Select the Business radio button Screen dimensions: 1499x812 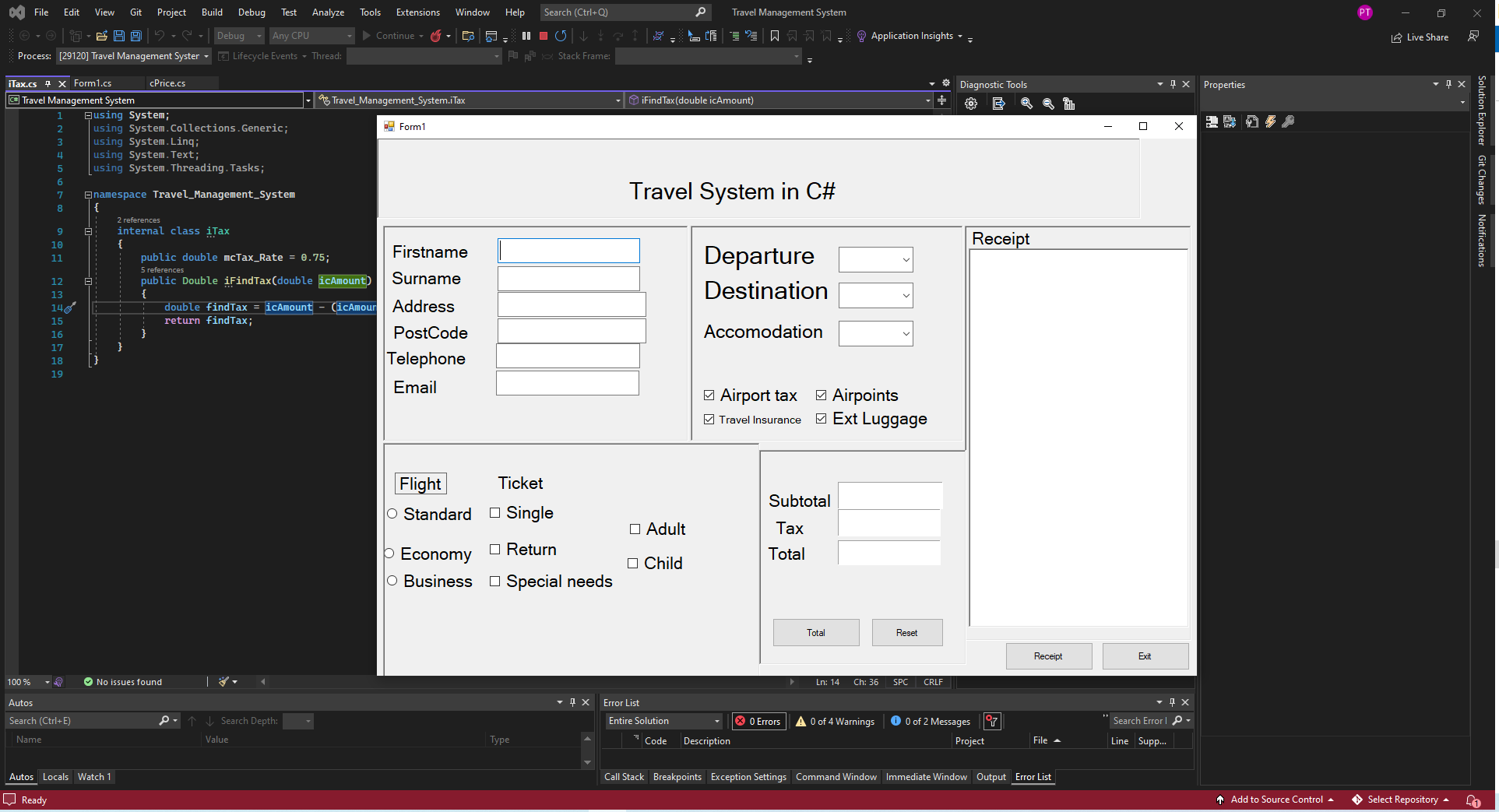(x=392, y=581)
